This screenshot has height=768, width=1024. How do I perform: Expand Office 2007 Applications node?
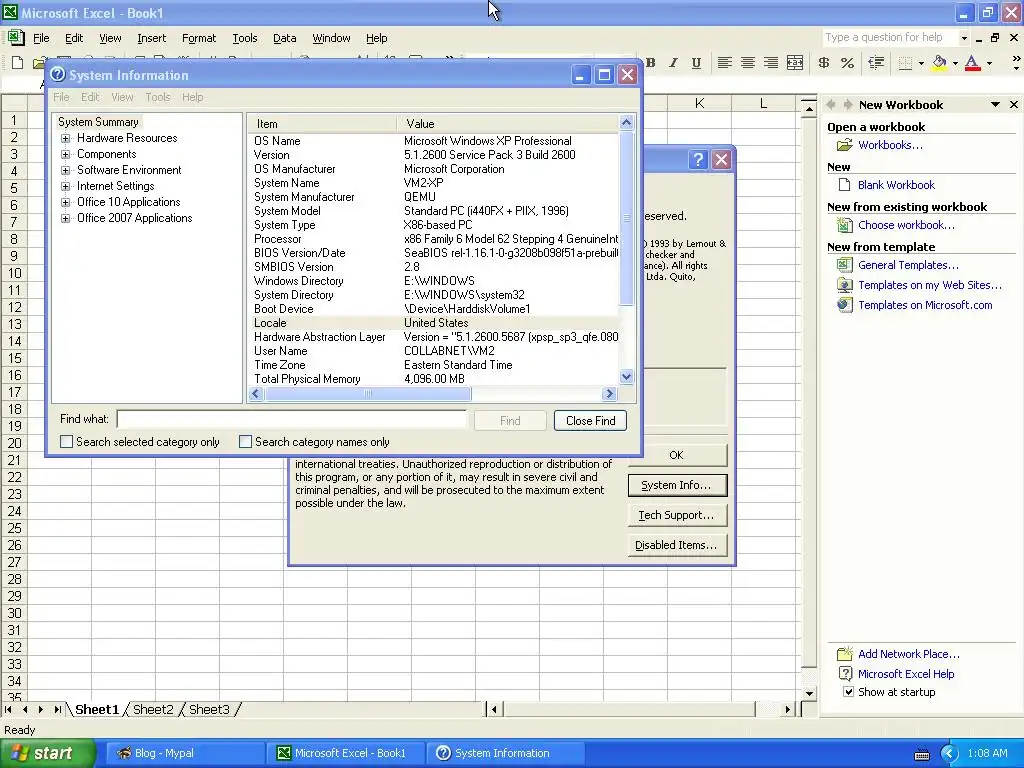[x=65, y=218]
